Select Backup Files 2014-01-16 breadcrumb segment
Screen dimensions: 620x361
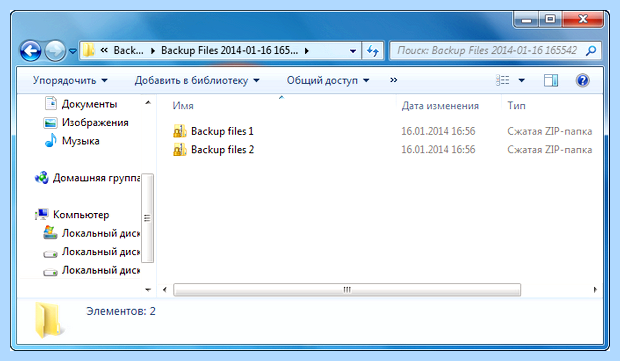229,50
